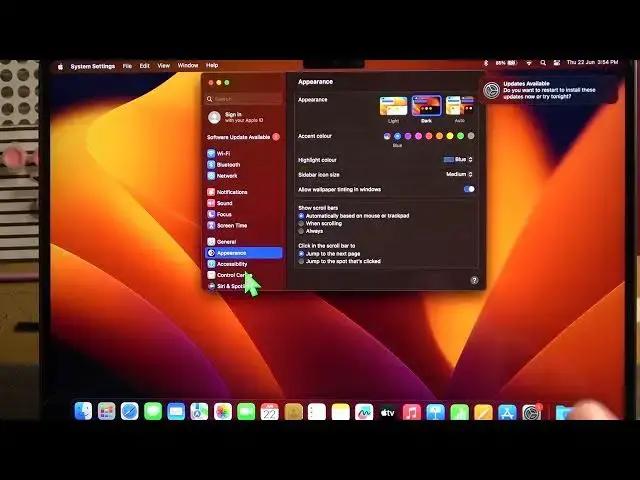Click the Updates Available notification
Screen dimensions: 640x480
pyautogui.click(x=549, y=90)
